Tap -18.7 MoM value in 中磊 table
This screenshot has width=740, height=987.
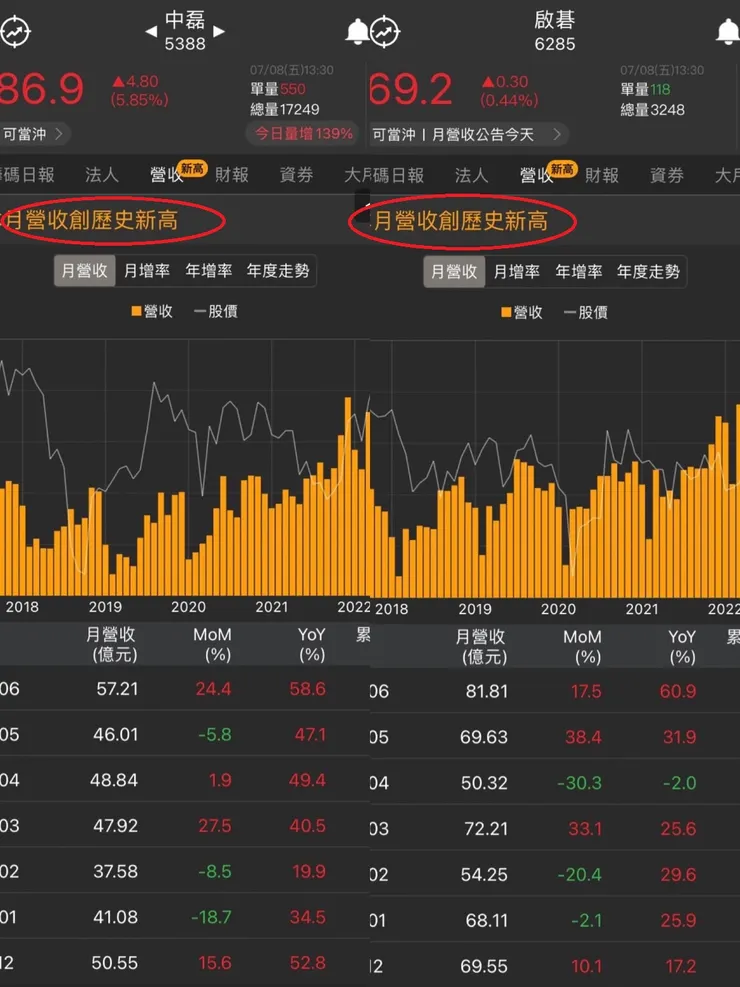211,917
